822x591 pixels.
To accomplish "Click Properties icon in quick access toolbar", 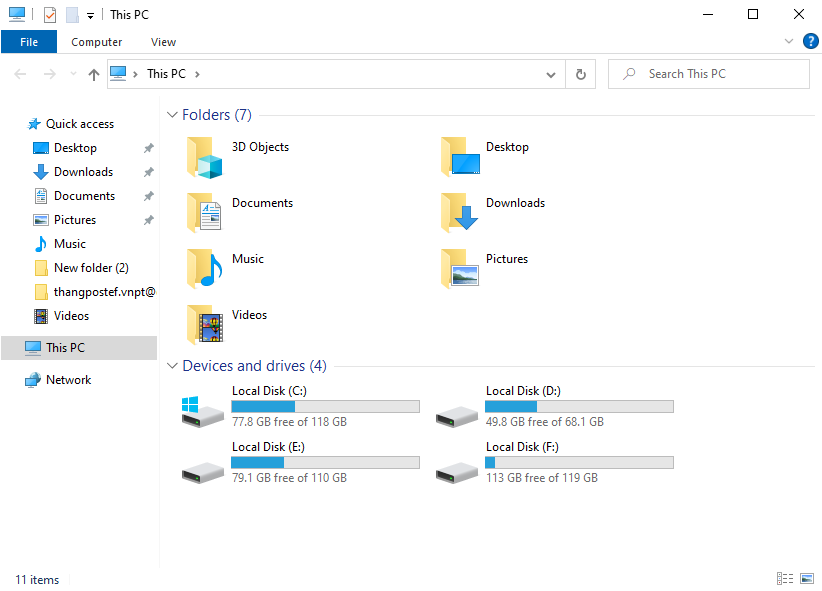I will coord(50,15).
